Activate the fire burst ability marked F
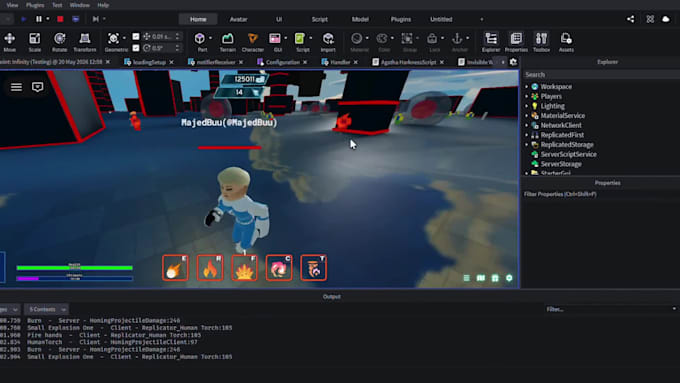Screen dimensions: 680x383 (x=245, y=268)
